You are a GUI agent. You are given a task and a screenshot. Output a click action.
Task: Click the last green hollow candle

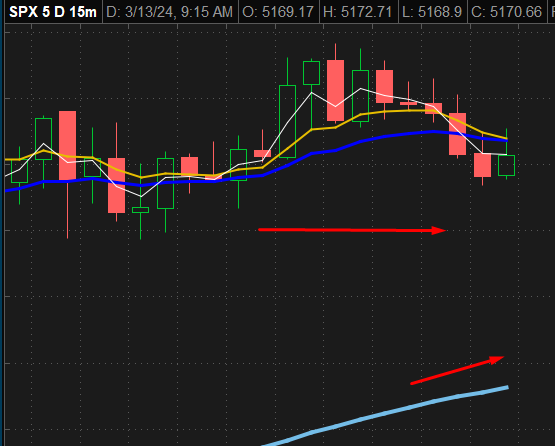point(507,165)
